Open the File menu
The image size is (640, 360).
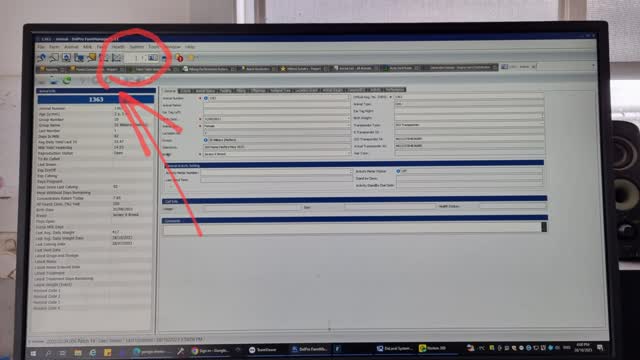point(41,47)
